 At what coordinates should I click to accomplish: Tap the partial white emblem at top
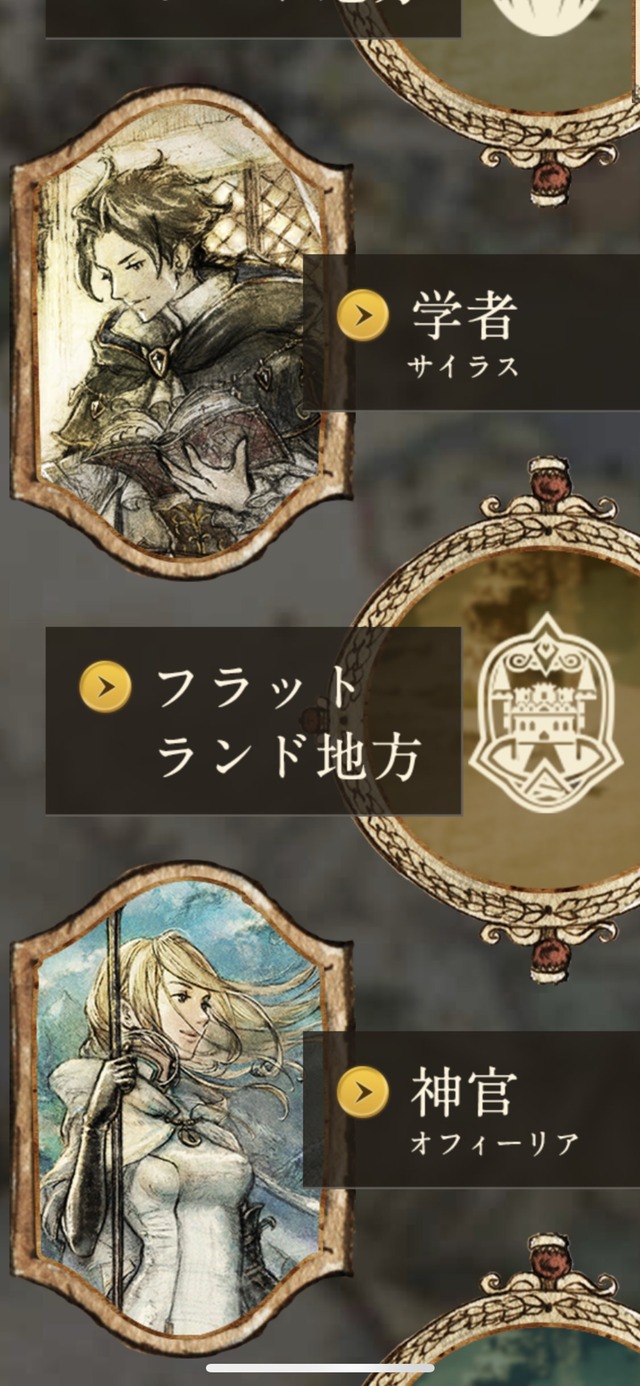click(545, 17)
